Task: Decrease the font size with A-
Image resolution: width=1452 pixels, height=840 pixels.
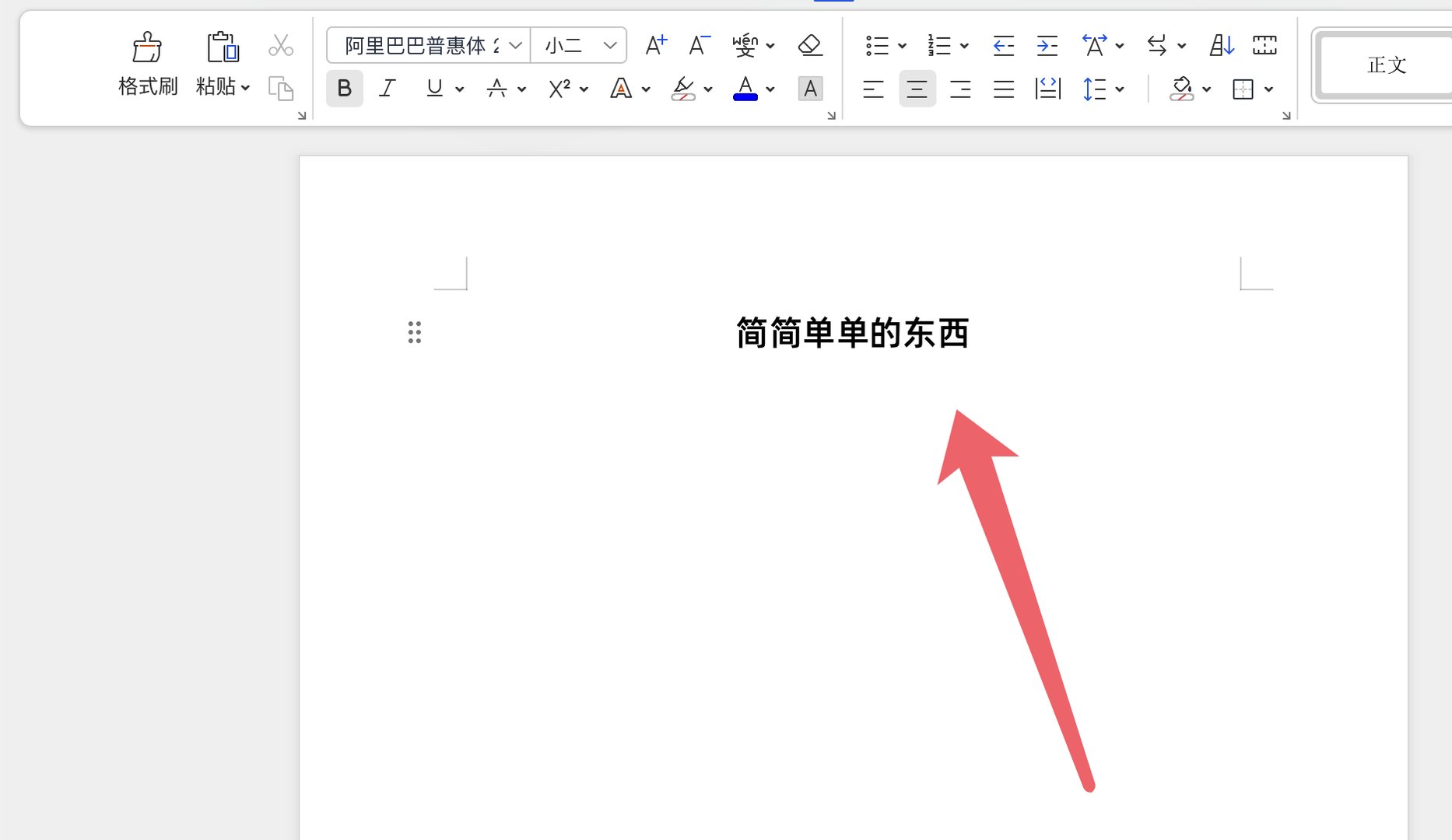Action: pos(698,44)
